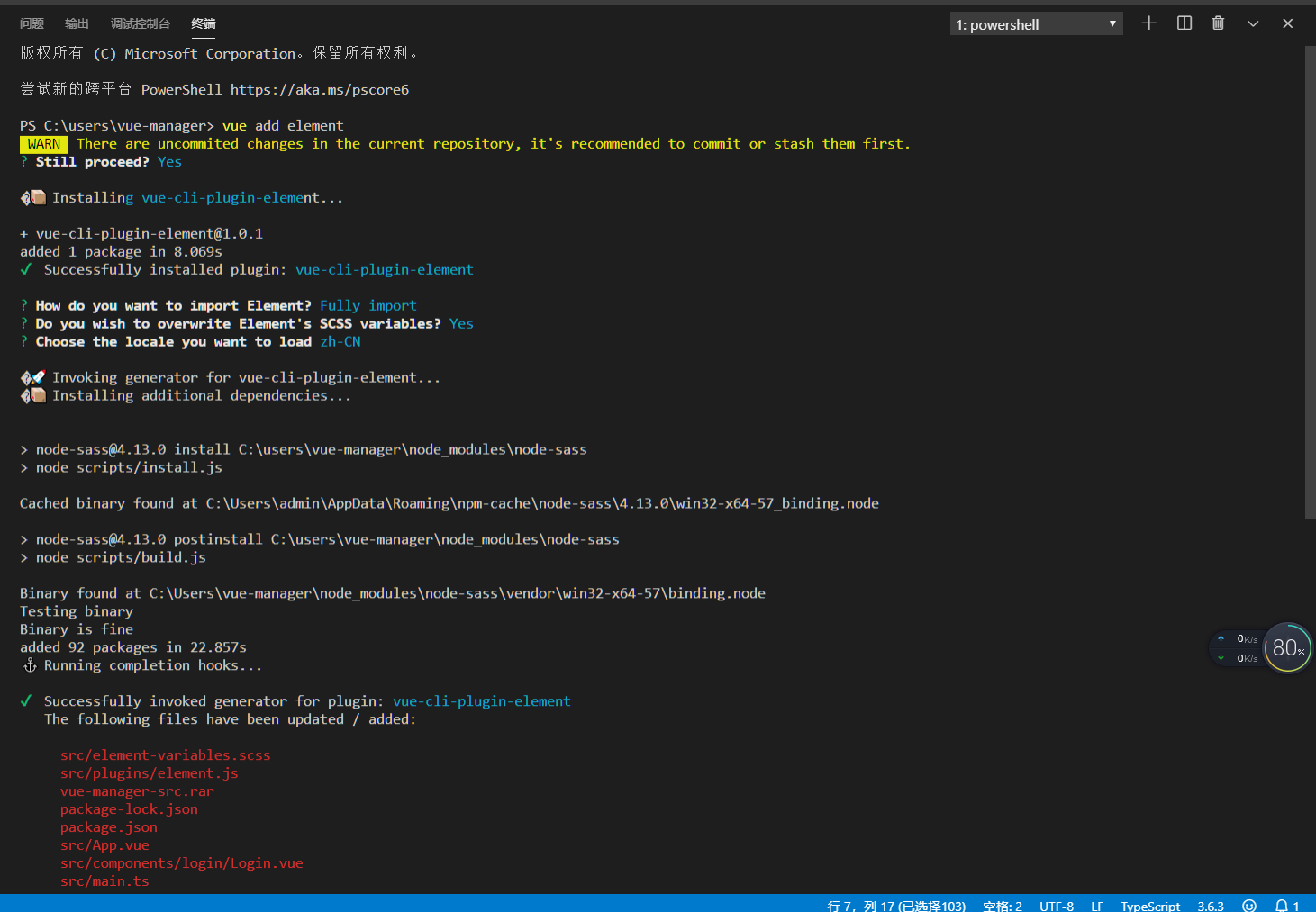Change end of line sequence LF
1316x912 pixels.
(x=1097, y=905)
